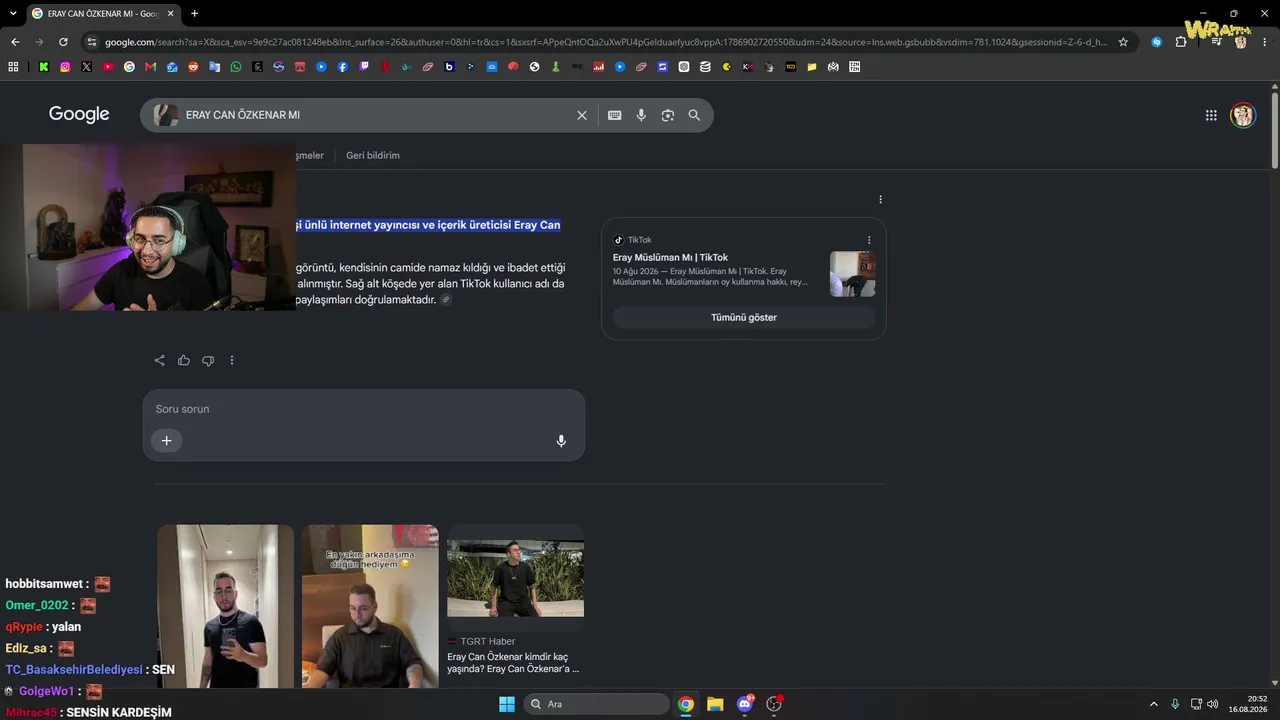Click the Google search text field
The height and width of the screenshot is (720, 1280).
(378, 115)
